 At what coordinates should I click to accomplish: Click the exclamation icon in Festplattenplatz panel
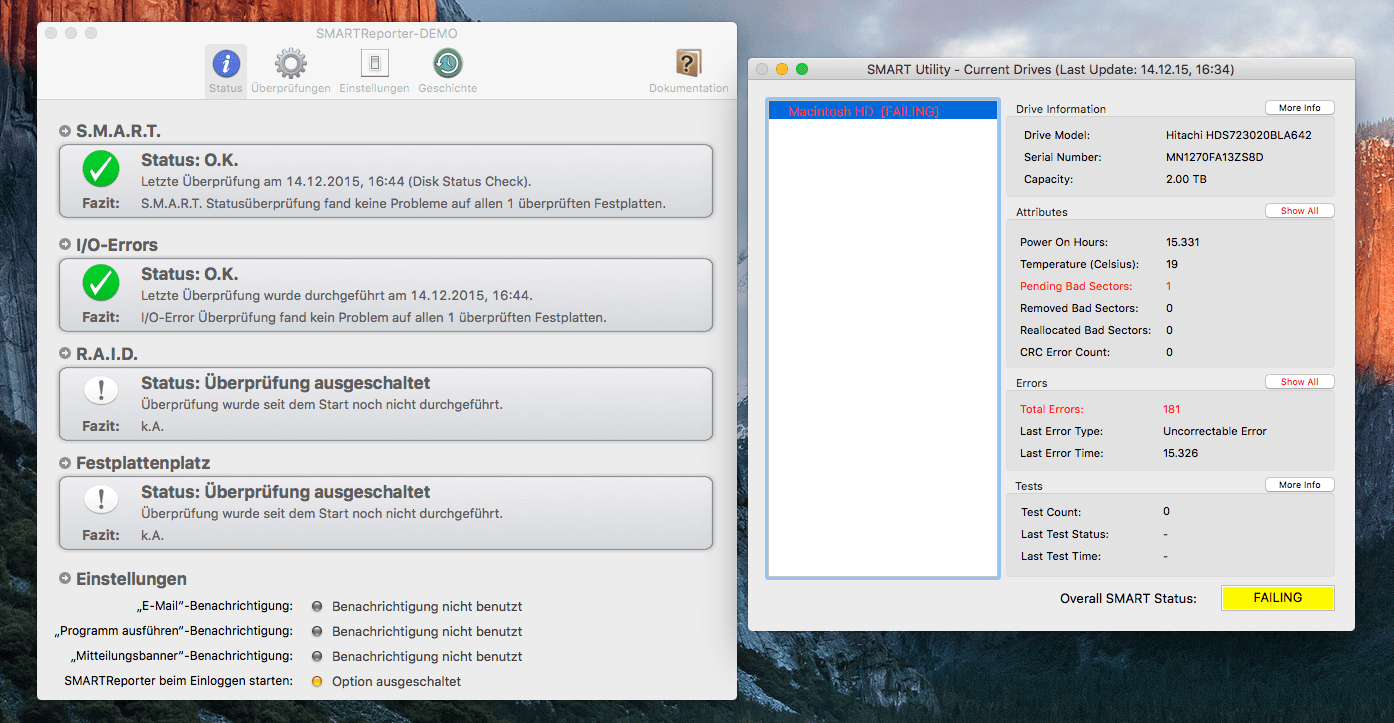tap(101, 500)
